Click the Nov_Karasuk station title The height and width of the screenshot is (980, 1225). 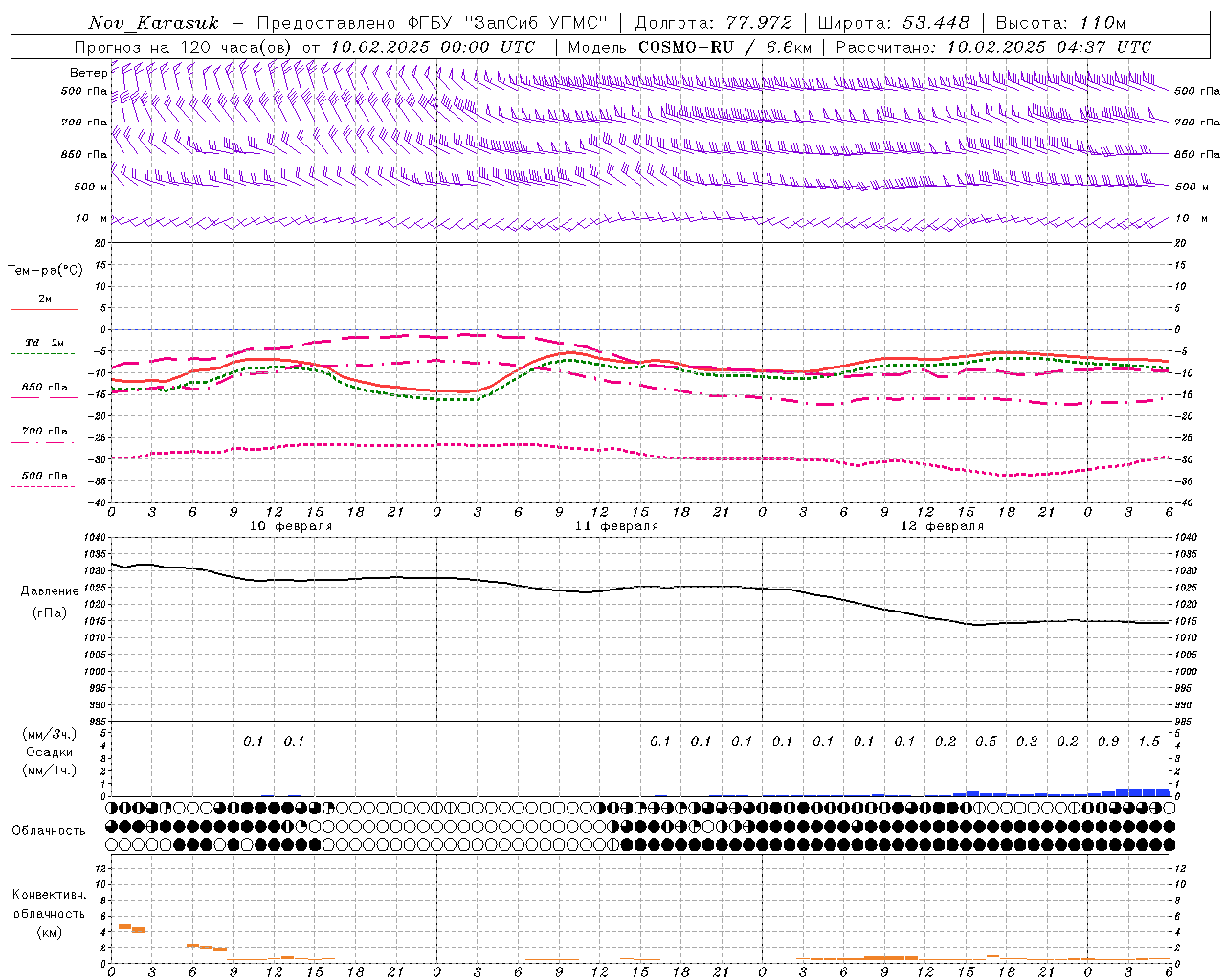[x=154, y=23]
